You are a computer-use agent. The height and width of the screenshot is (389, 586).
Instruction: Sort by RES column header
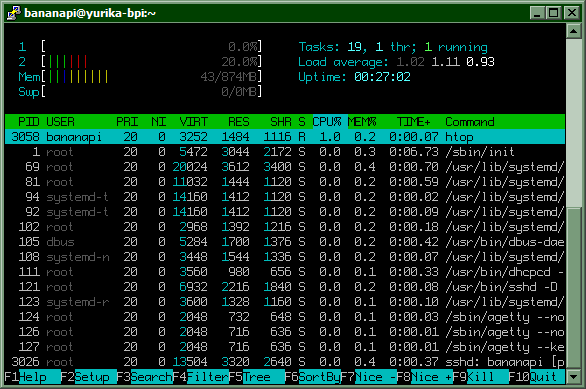(238, 122)
